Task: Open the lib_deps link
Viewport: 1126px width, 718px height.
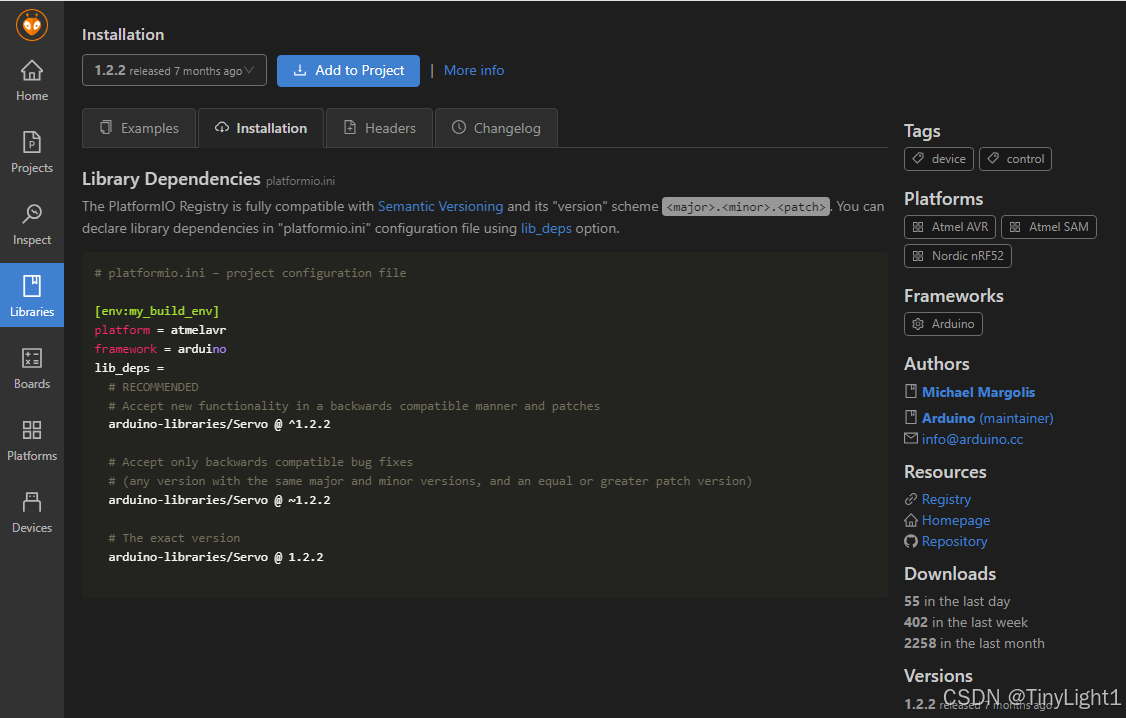Action: click(546, 228)
